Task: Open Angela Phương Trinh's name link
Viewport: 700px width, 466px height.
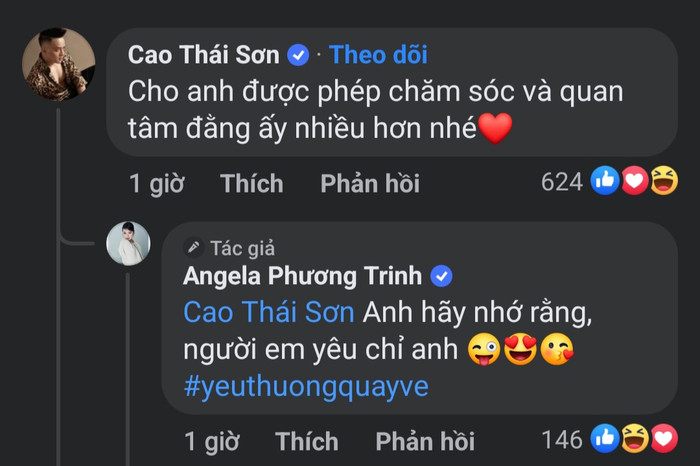Action: tap(303, 276)
